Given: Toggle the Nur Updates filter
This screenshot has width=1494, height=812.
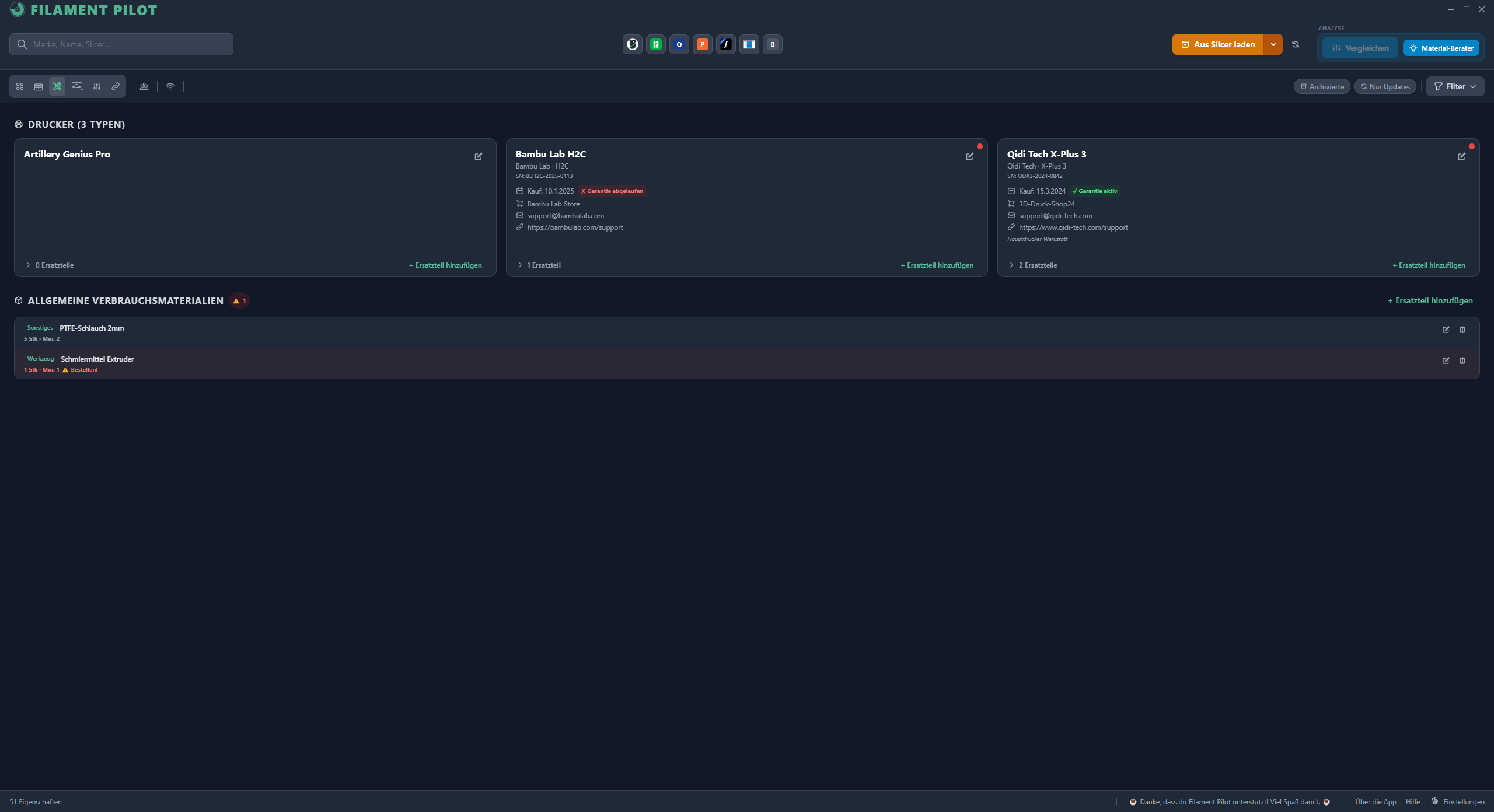Looking at the screenshot, I should click(1385, 87).
